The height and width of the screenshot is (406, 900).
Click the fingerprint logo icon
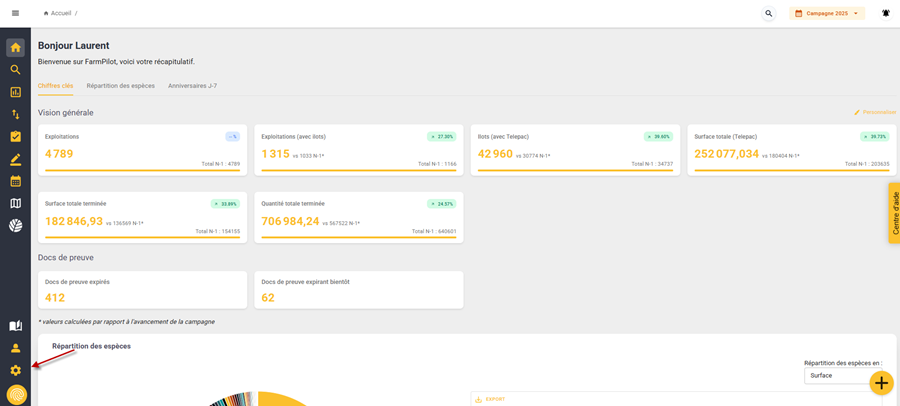(x=15, y=395)
